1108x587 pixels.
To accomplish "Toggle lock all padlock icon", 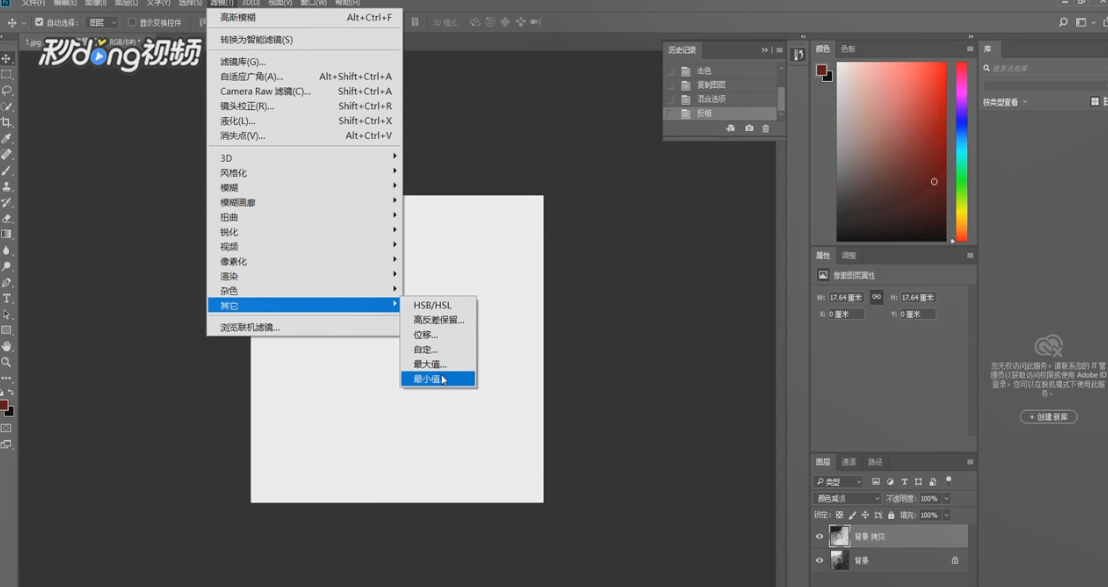I will tap(891, 516).
